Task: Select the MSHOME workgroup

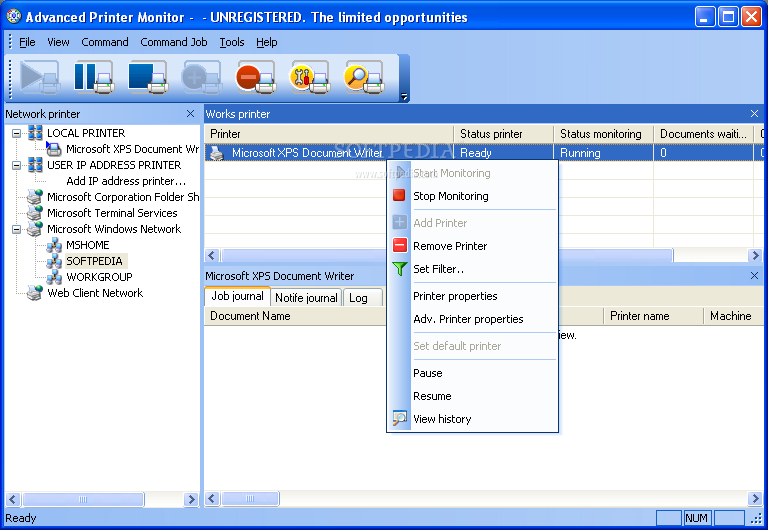Action: 88,245
